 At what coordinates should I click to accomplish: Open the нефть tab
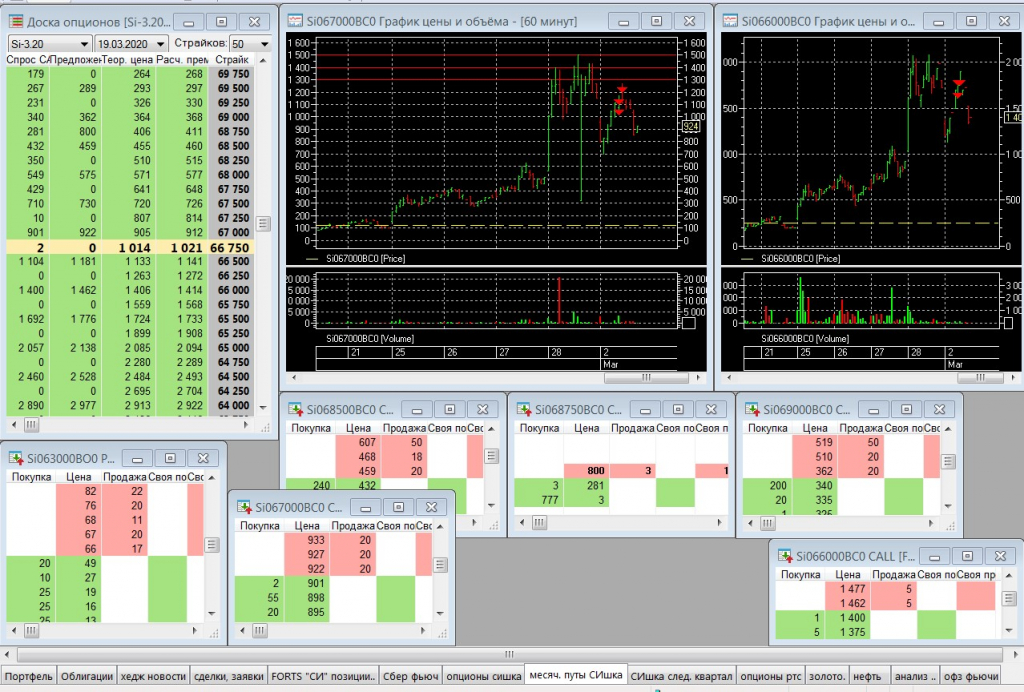coord(867,676)
